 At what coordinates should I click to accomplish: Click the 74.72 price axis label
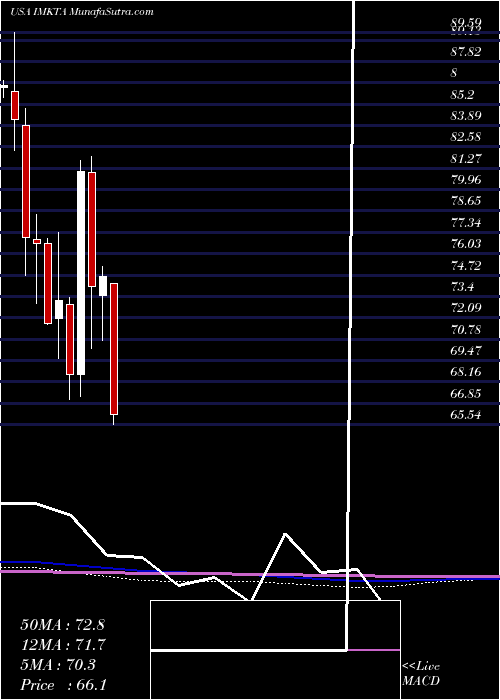466,266
